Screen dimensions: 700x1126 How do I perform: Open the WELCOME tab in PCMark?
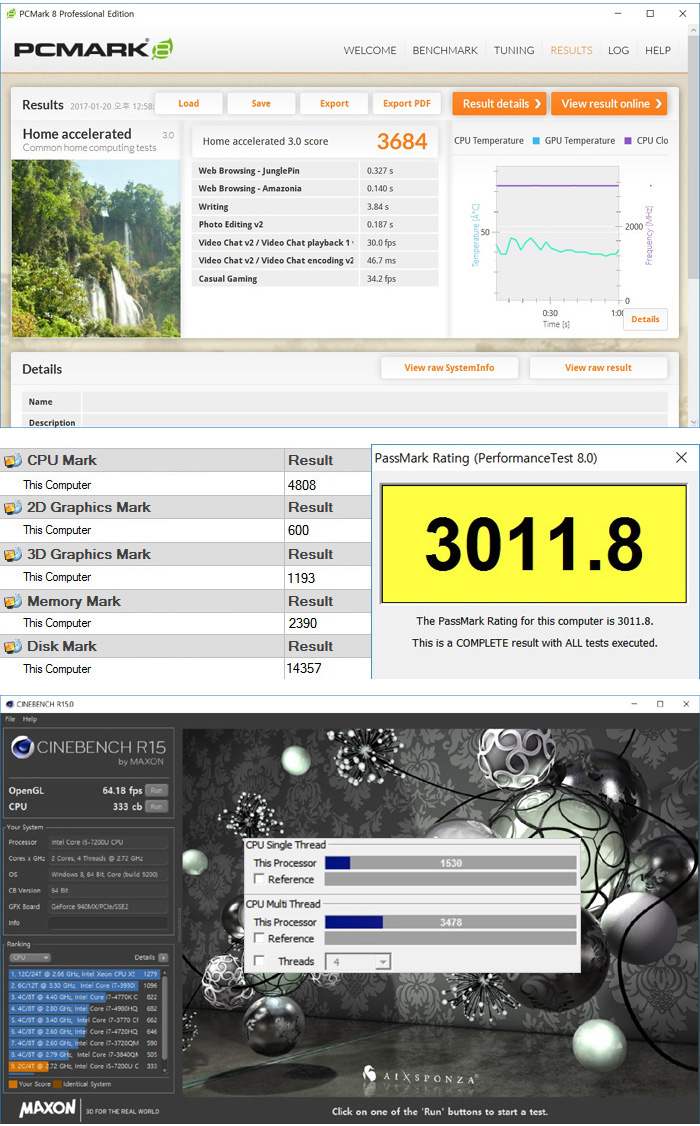[x=370, y=50]
